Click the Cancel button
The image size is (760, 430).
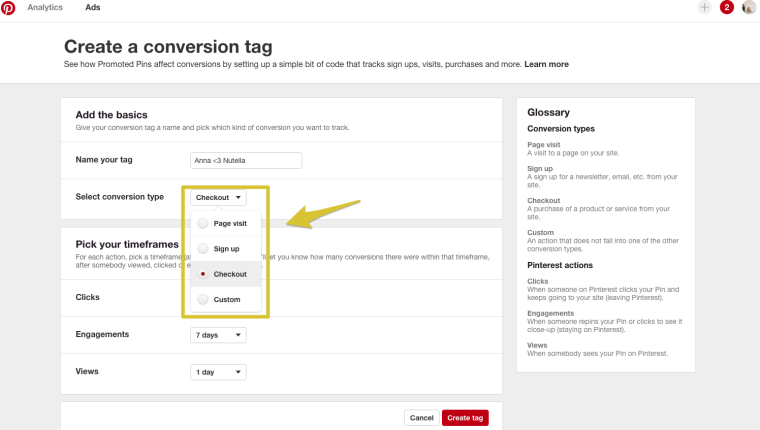point(422,418)
